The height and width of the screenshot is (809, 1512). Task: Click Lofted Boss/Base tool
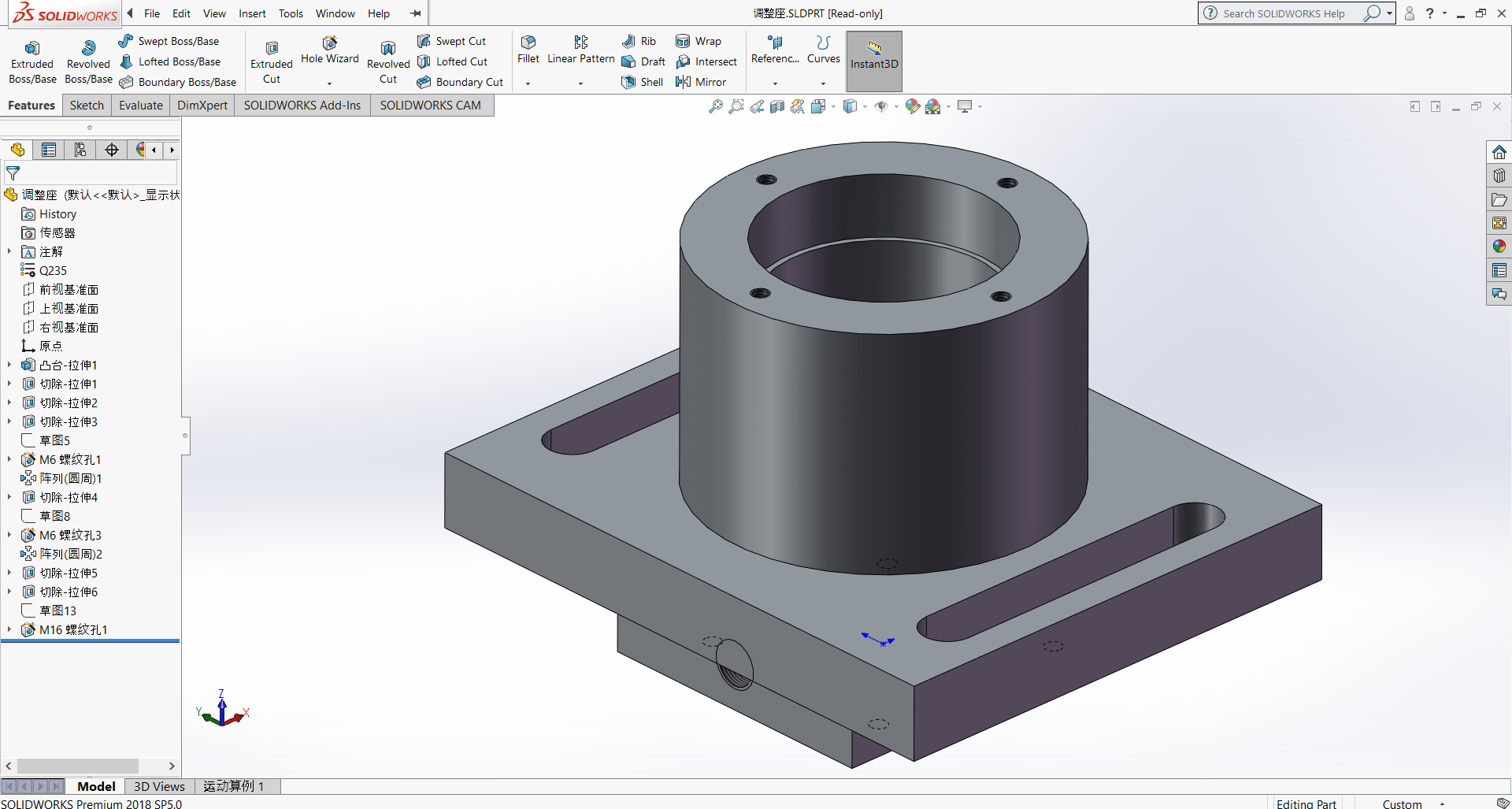170,61
